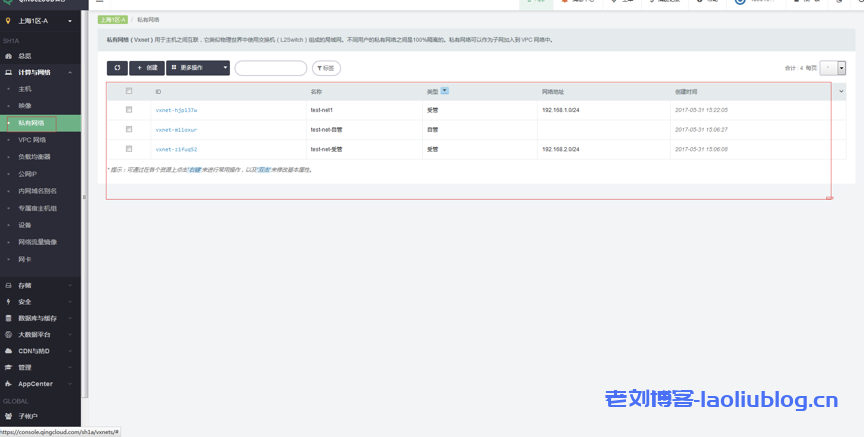864x437 pixels.
Task: Open the 总览 overview icon in sidebar
Action: pyautogui.click(x=8, y=56)
